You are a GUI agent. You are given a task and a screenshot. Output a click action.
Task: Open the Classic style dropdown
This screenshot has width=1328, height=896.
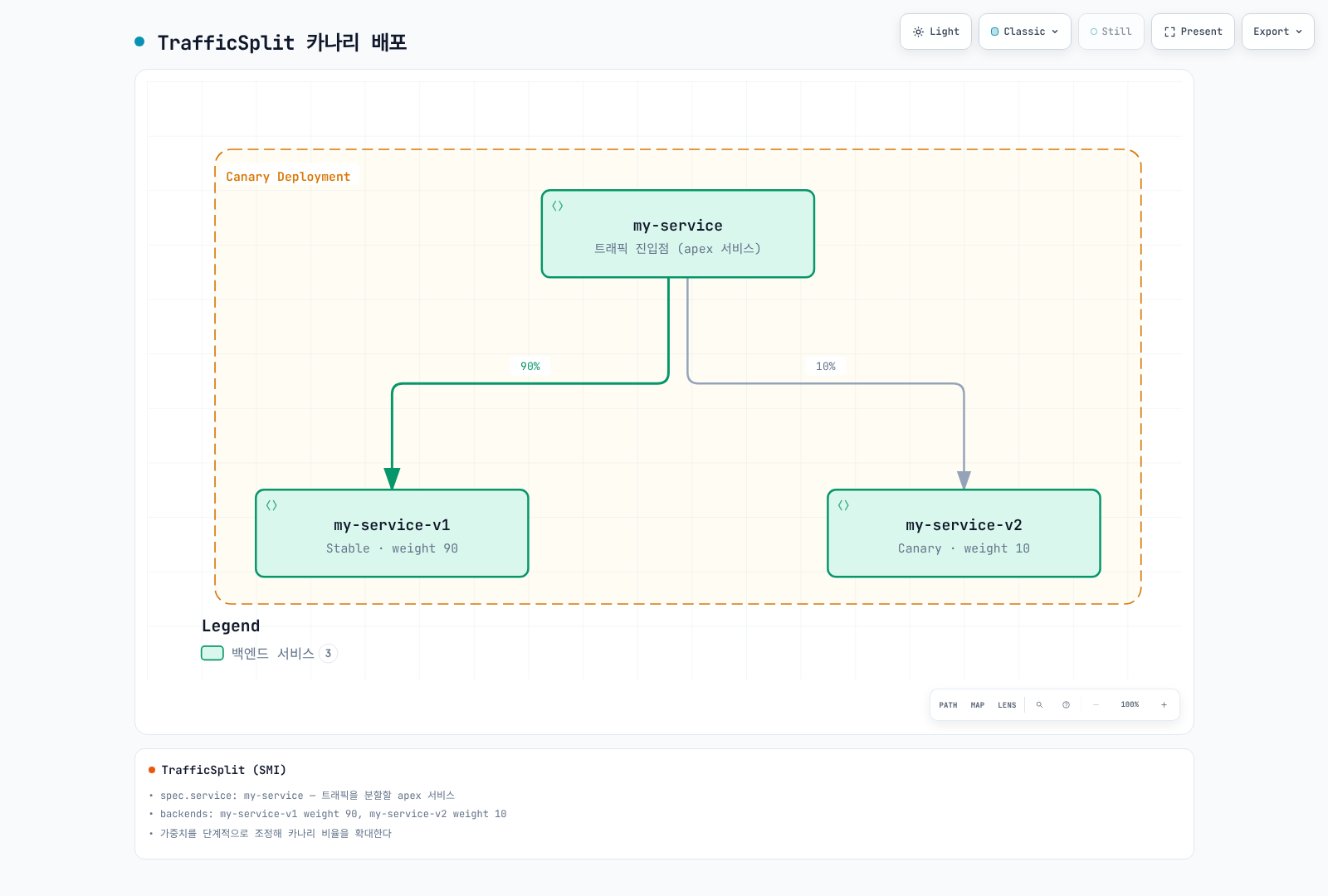click(x=1025, y=32)
